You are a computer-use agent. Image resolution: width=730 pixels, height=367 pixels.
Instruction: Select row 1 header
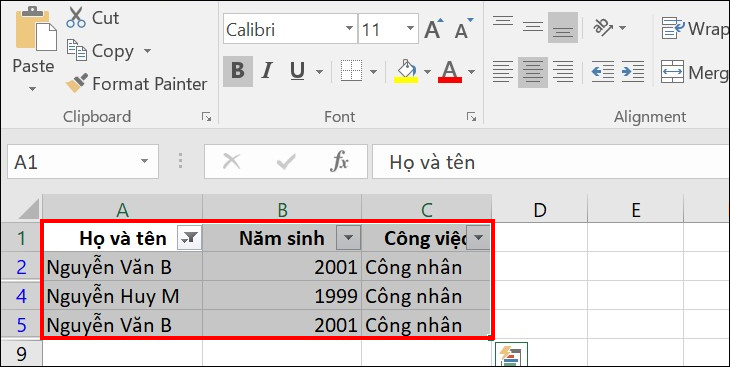(21, 238)
